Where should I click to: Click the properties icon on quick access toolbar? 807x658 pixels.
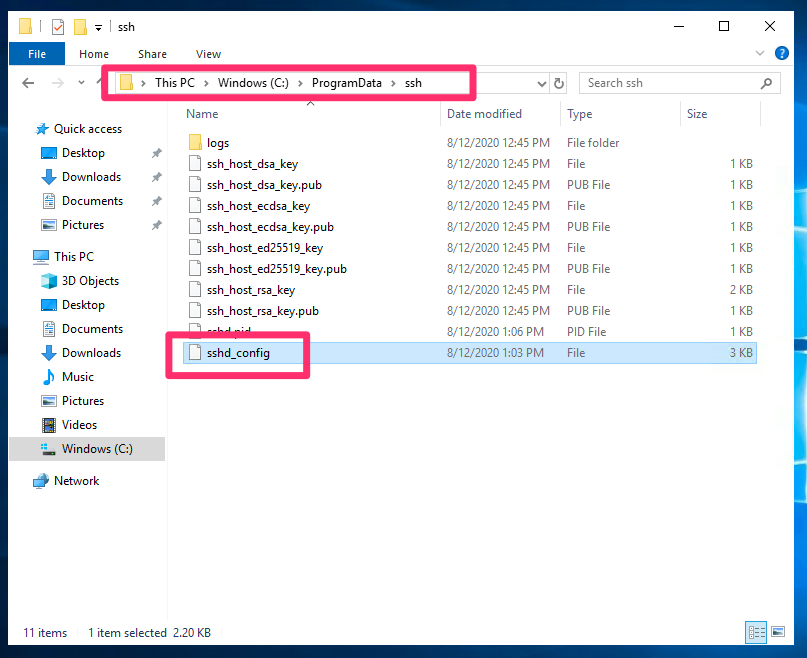pyautogui.click(x=58, y=26)
